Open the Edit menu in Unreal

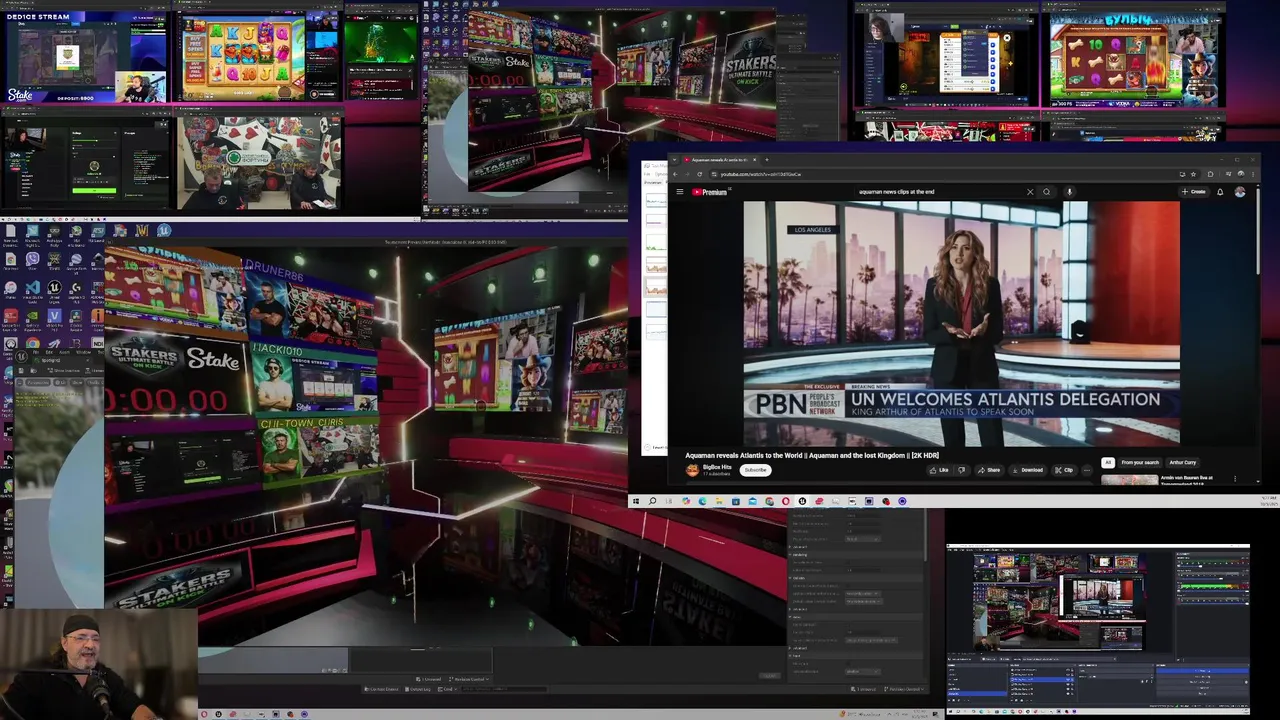pyautogui.click(x=49, y=352)
